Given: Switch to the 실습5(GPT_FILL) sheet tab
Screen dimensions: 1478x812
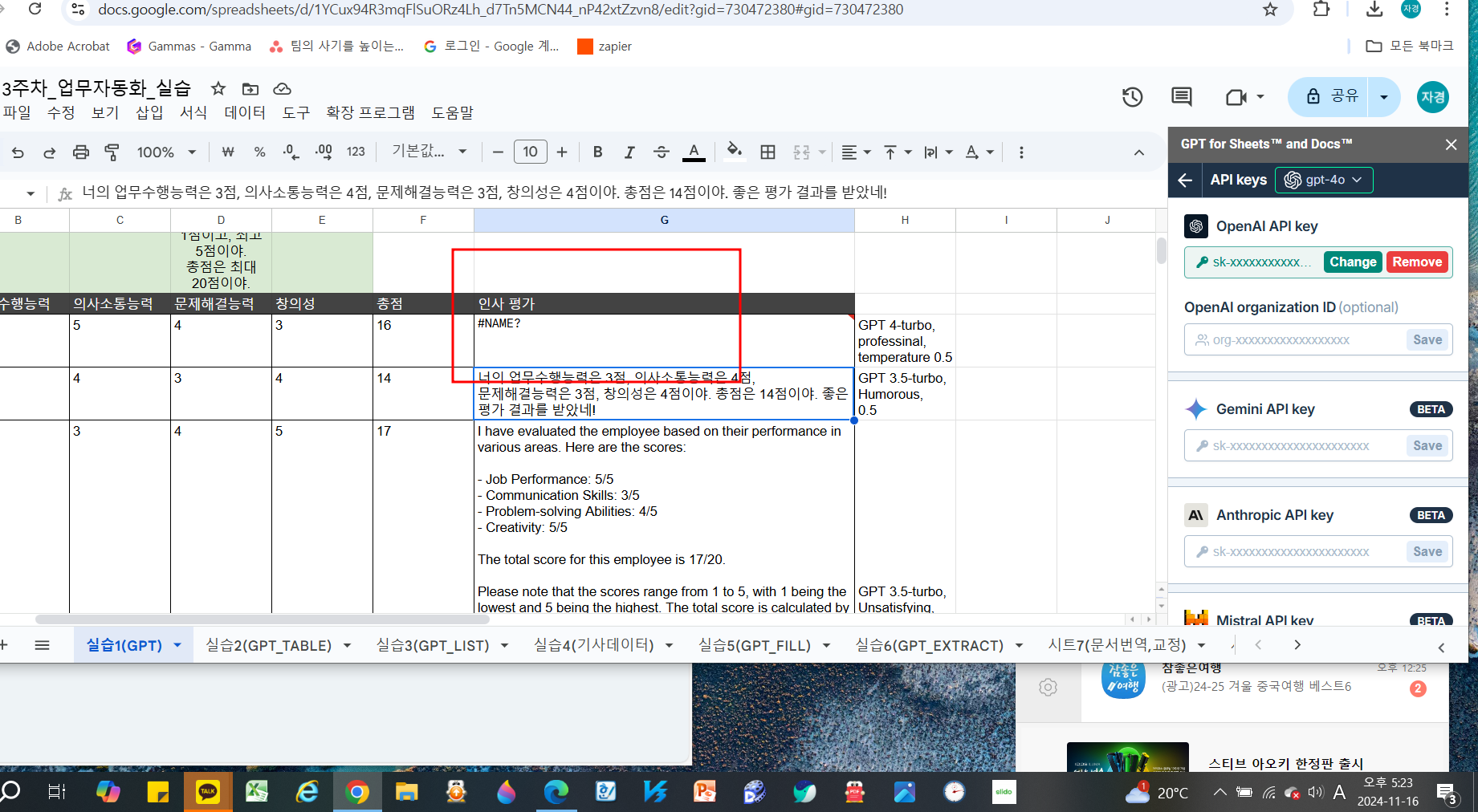Looking at the screenshot, I should click(755, 645).
